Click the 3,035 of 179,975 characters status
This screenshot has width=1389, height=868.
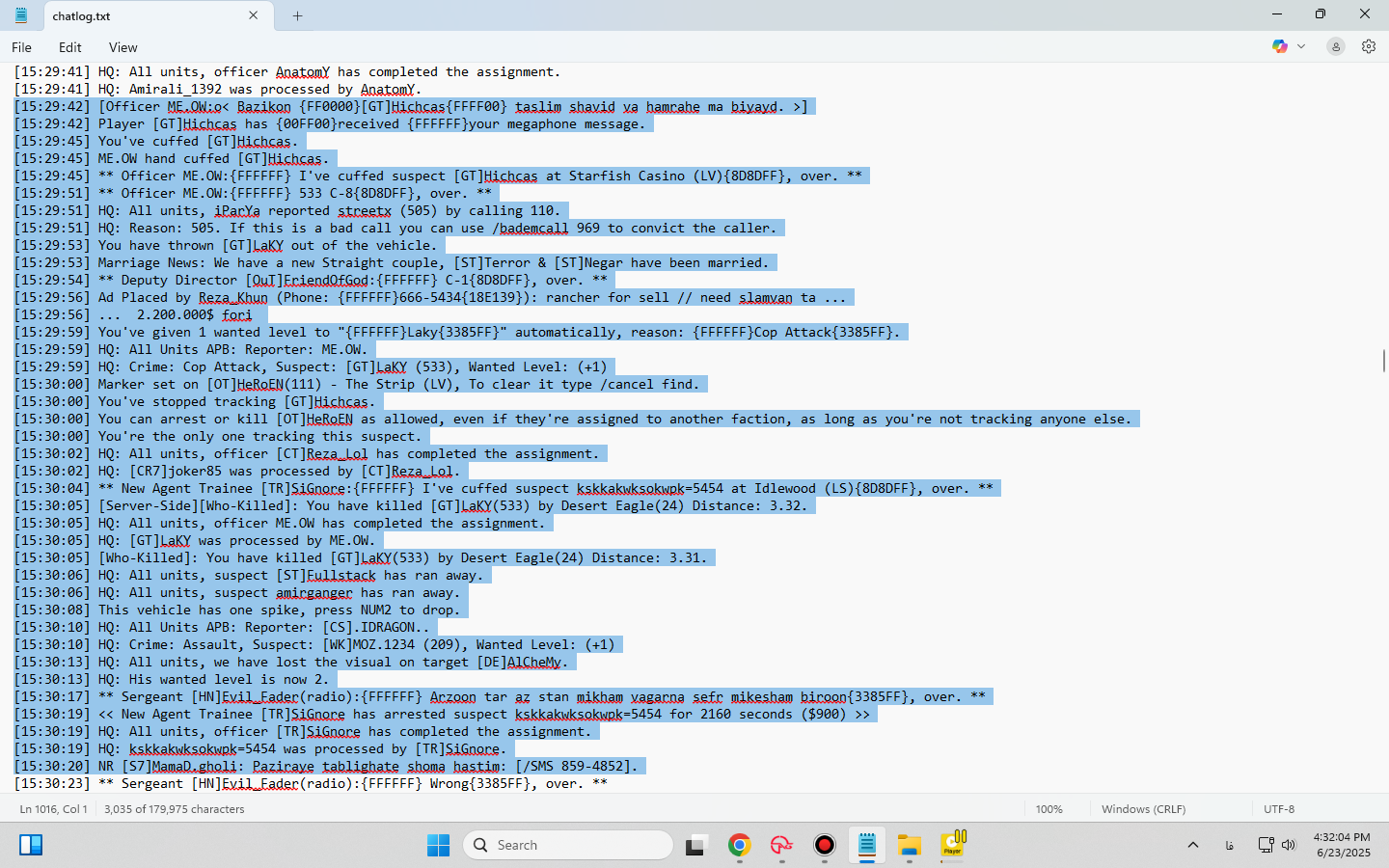pos(175,809)
